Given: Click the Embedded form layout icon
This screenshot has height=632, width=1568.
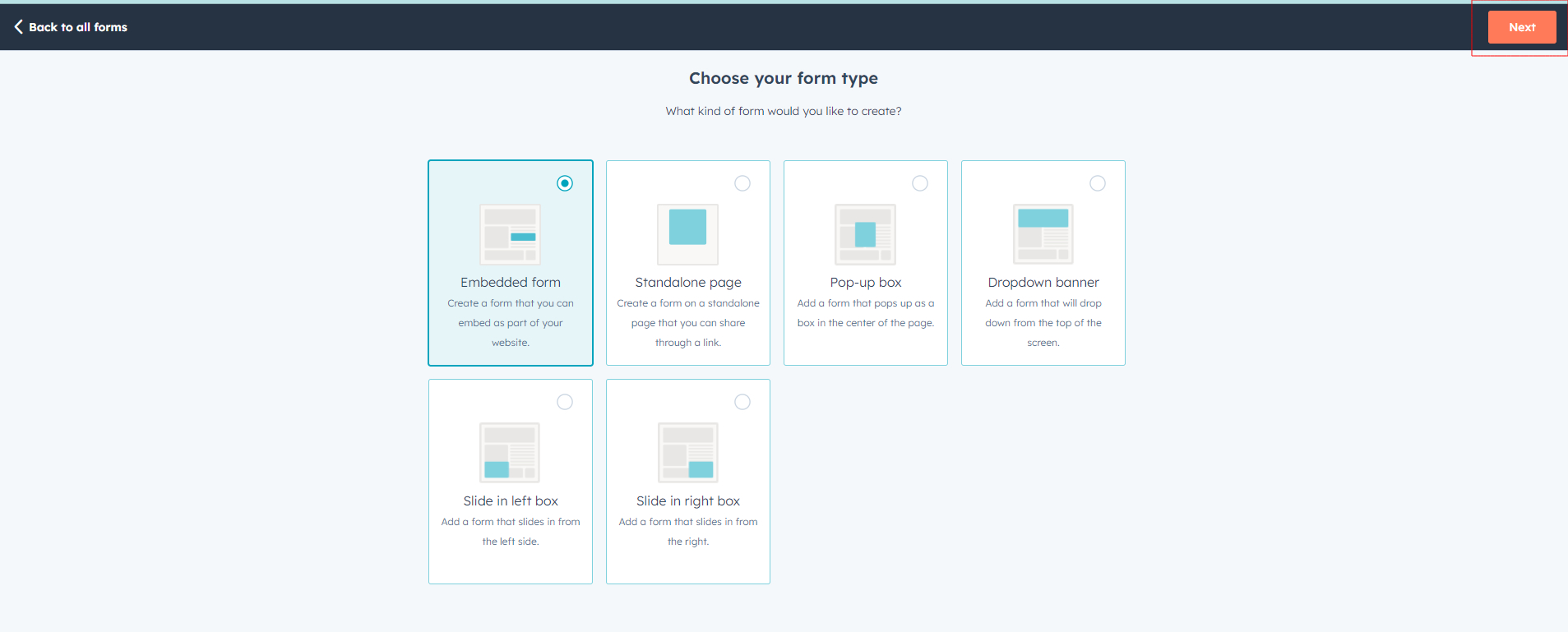Looking at the screenshot, I should click(510, 234).
